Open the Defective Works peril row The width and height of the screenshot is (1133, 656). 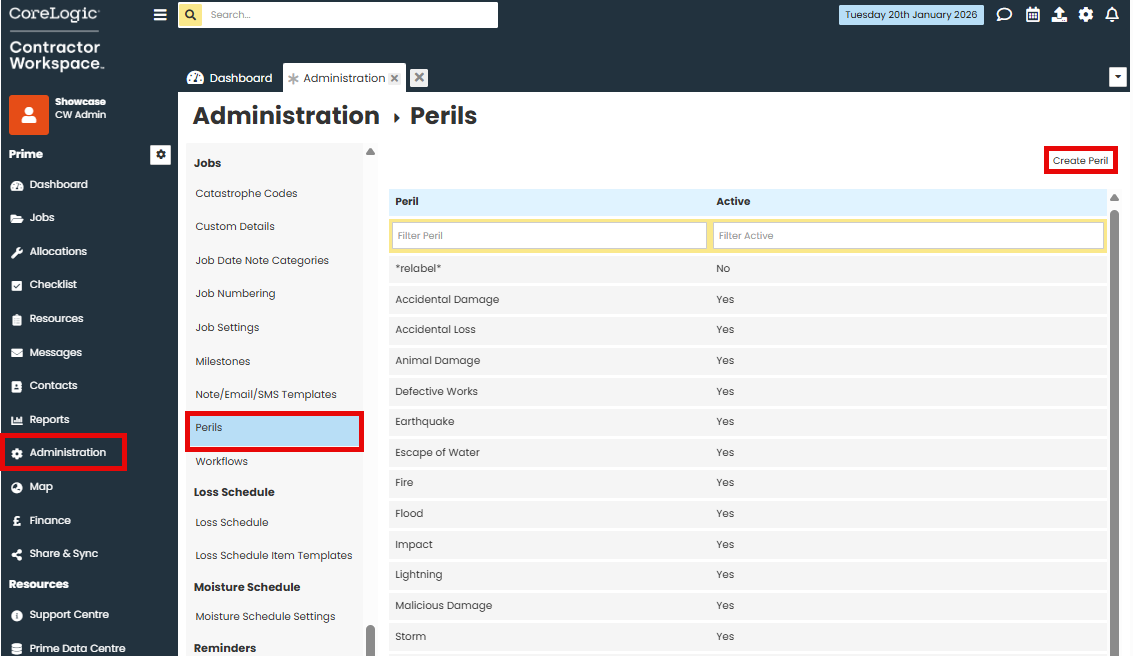(748, 392)
